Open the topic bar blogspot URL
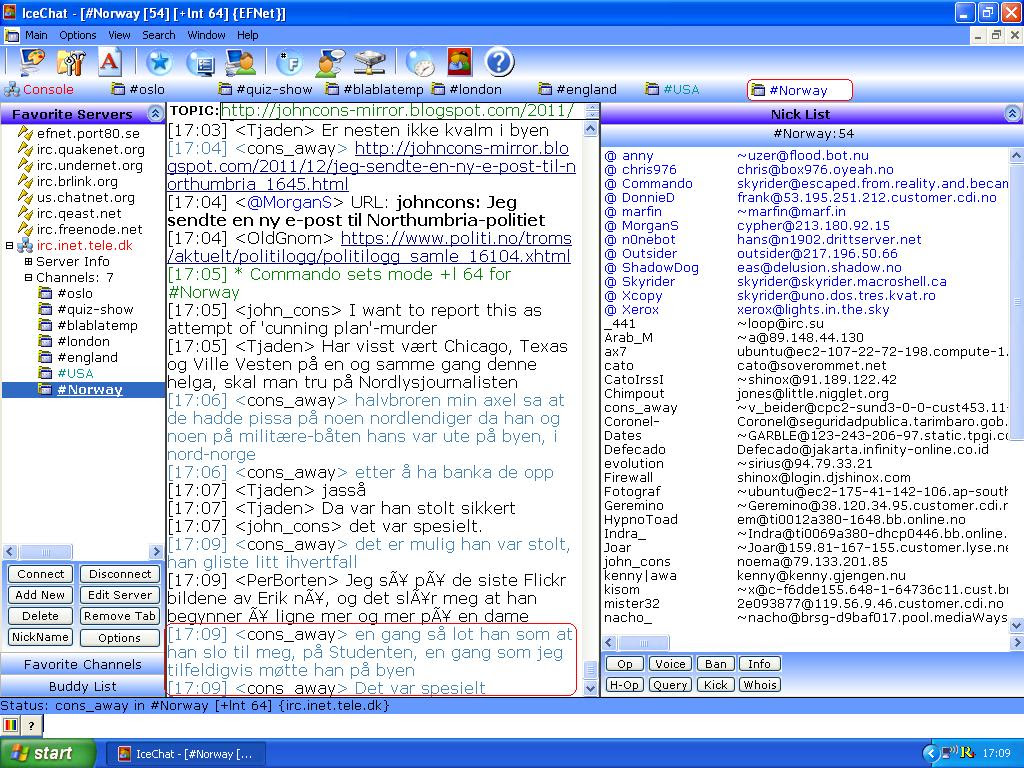Screen dimensions: 1024x768 pos(398,110)
